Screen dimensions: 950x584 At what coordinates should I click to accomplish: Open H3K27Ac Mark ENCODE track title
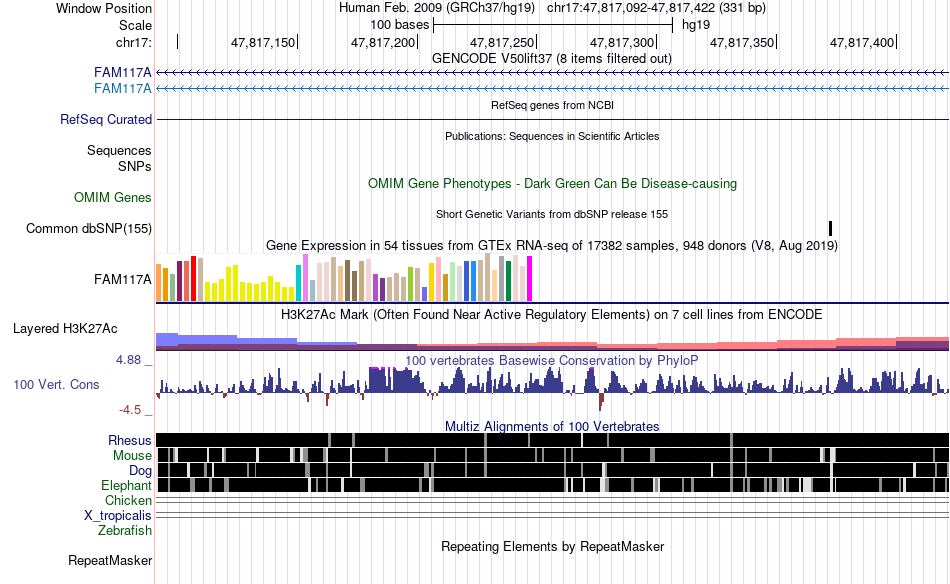552,315
